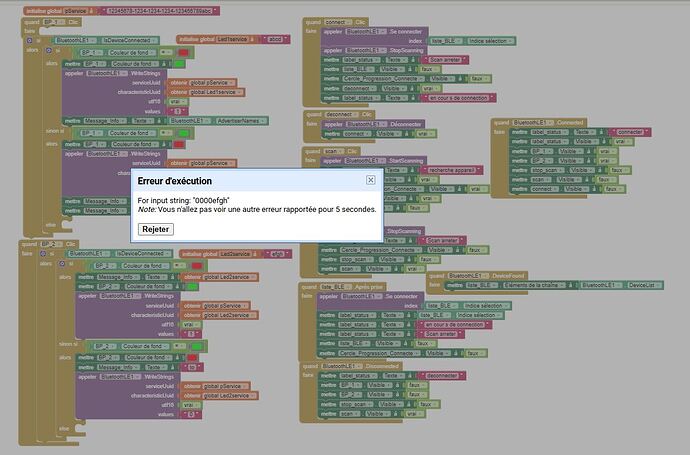
Task: Toggle 'faux' for stop_scan Visible in Connected handler
Action: click(618, 169)
